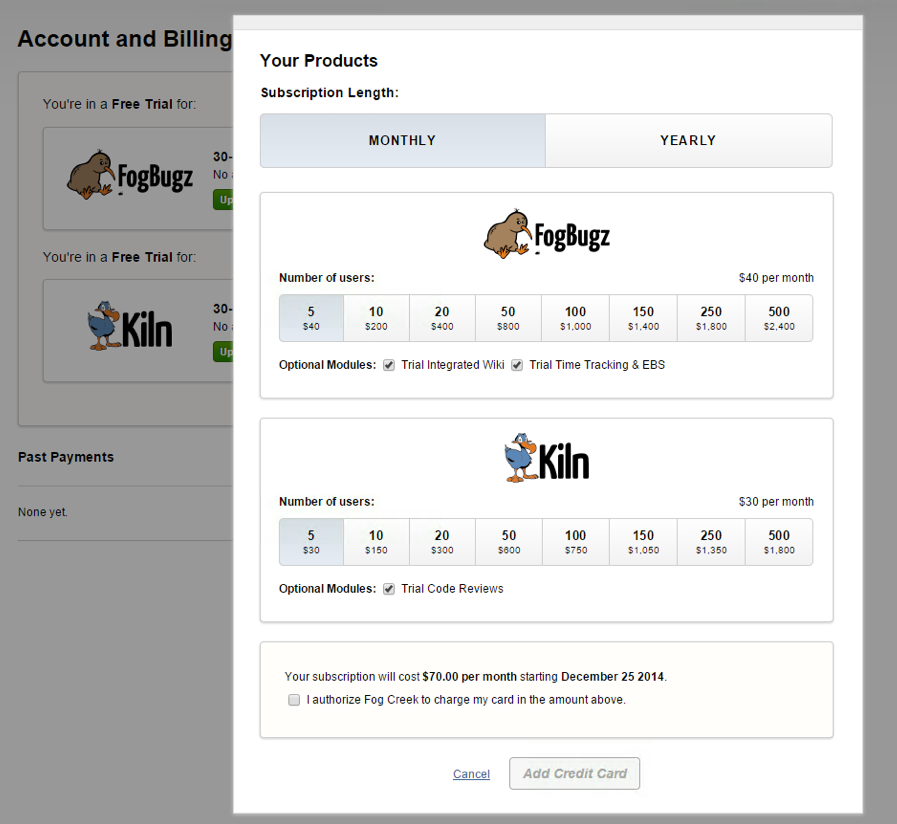
Task: Click the 'Account and Billing' page title
Action: 125,39
